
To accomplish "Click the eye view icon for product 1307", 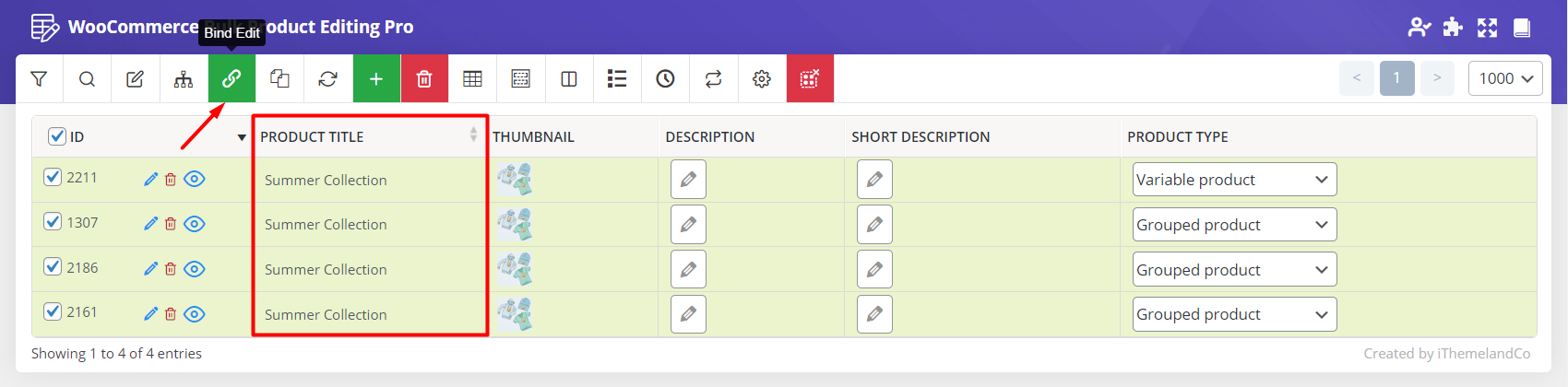I will point(194,224).
